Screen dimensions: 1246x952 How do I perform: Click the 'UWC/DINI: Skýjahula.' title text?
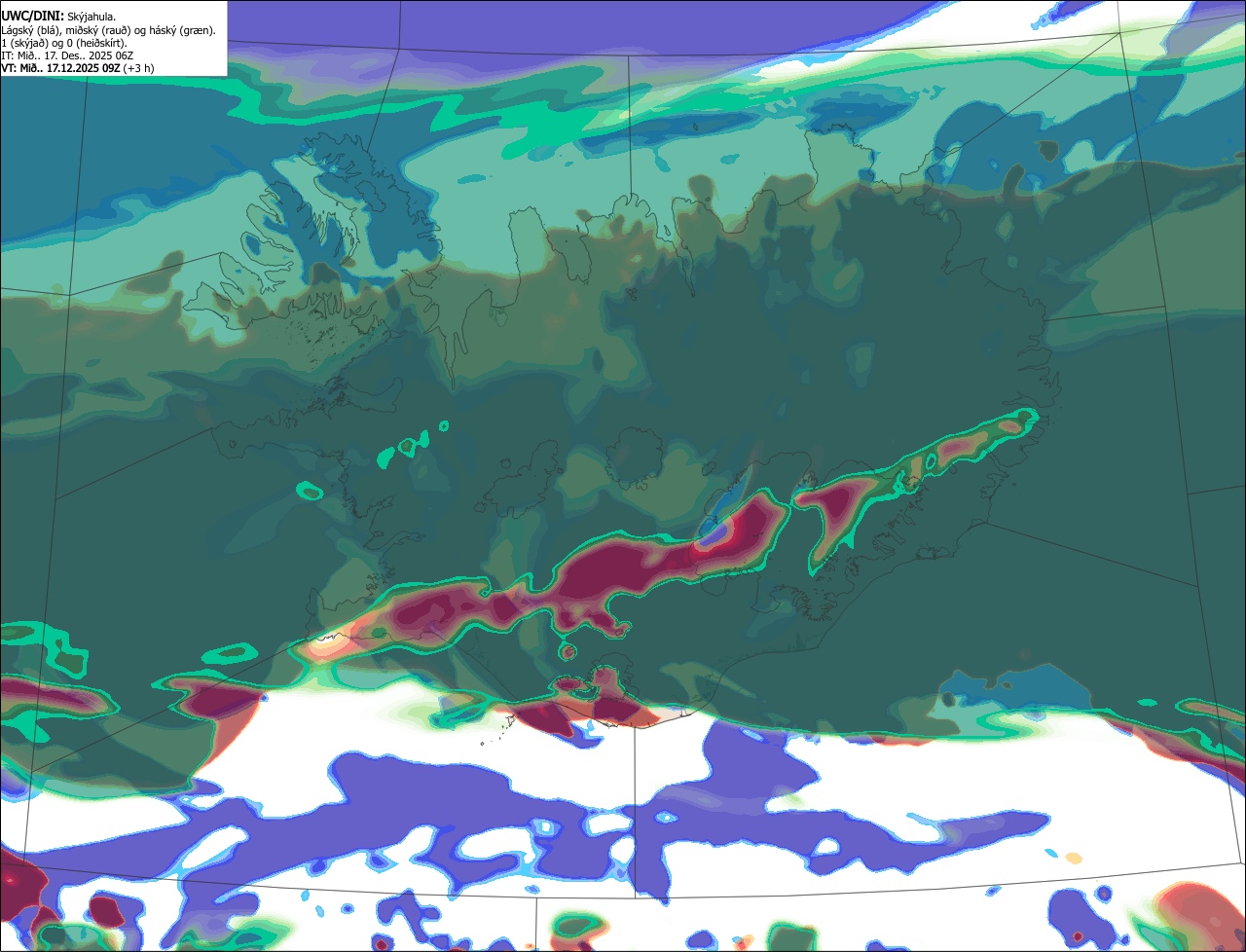[58, 16]
